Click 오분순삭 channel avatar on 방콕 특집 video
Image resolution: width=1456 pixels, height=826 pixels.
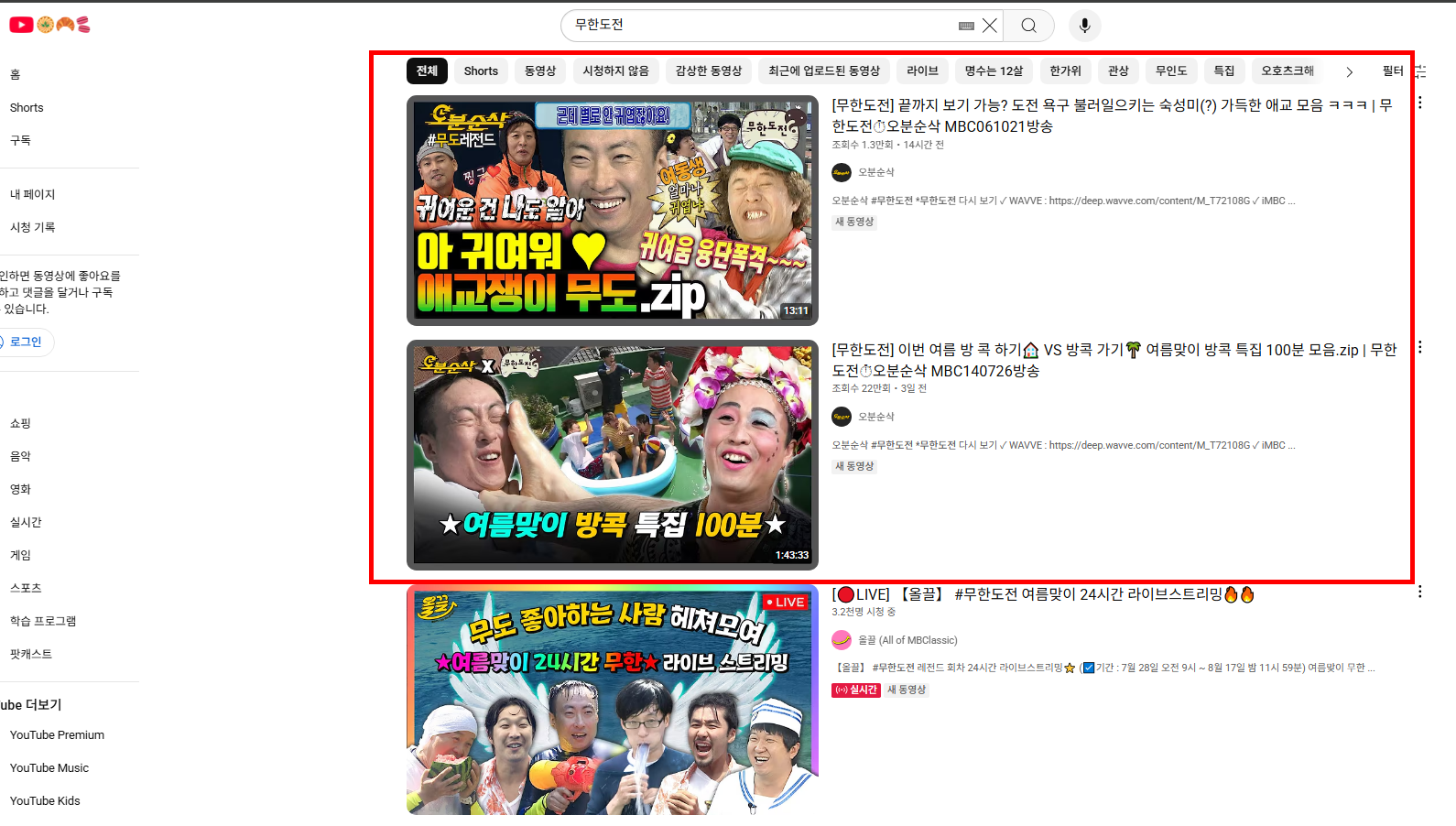tap(842, 417)
